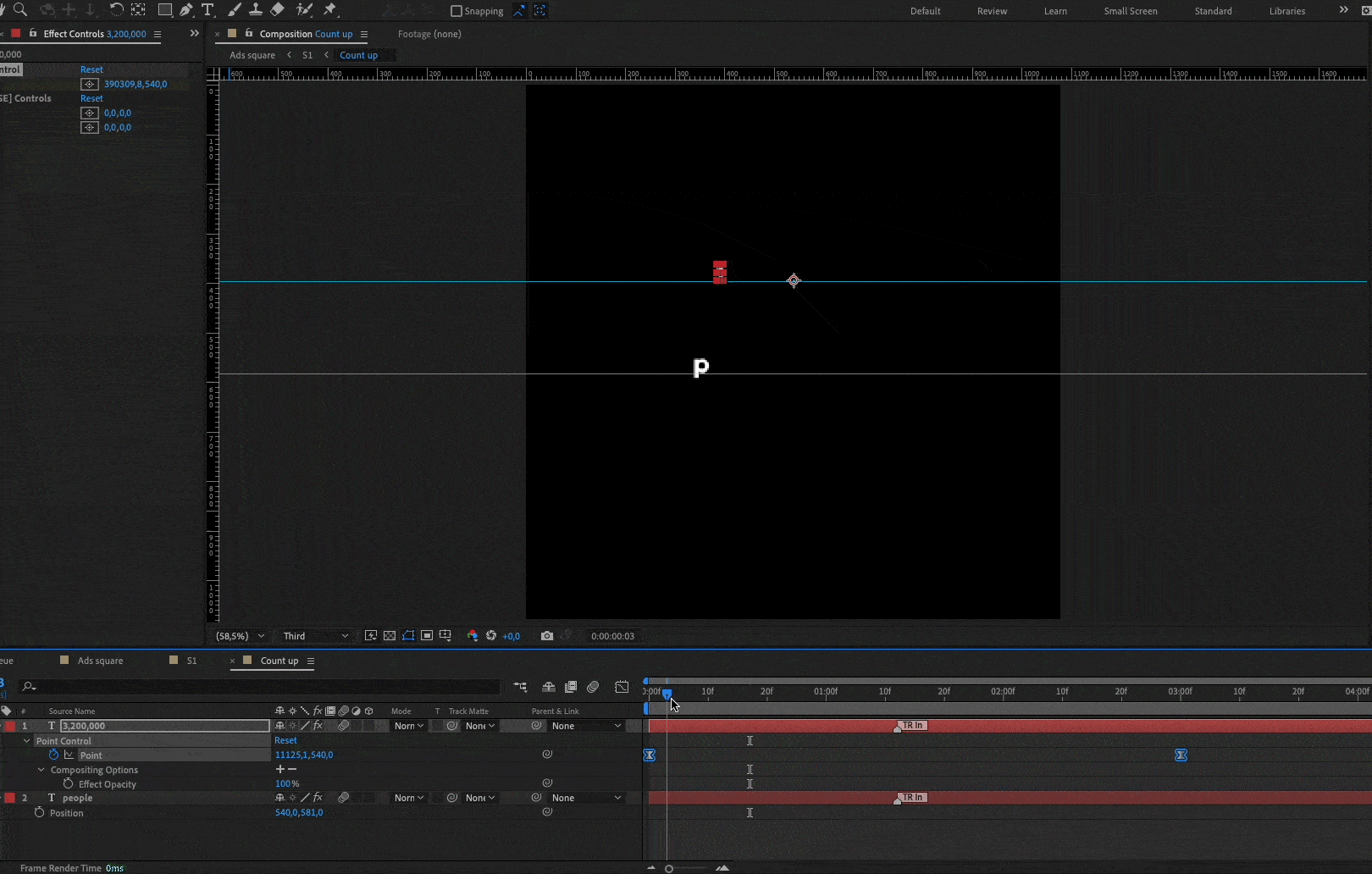
Task: Select the Puppet Pin tool
Action: click(x=330, y=10)
